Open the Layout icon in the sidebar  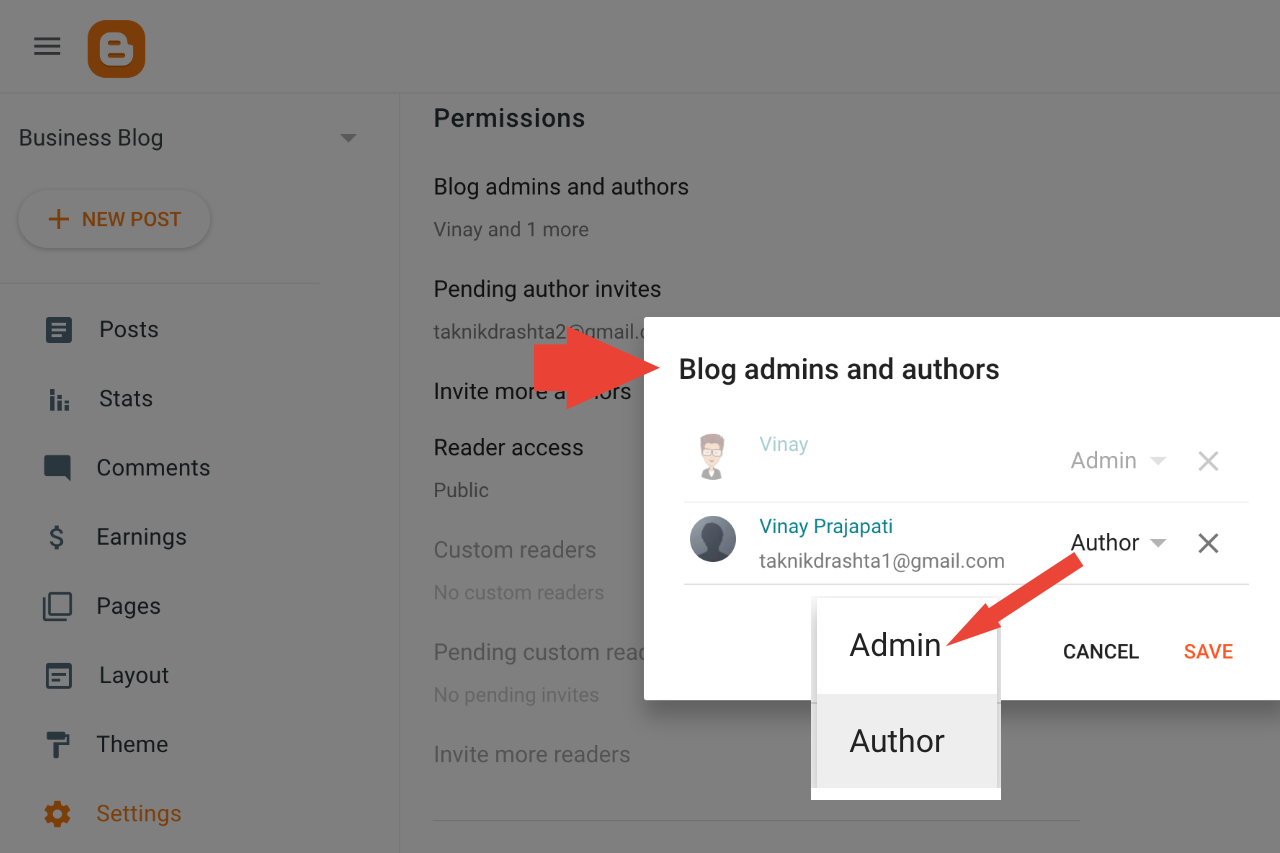59,676
